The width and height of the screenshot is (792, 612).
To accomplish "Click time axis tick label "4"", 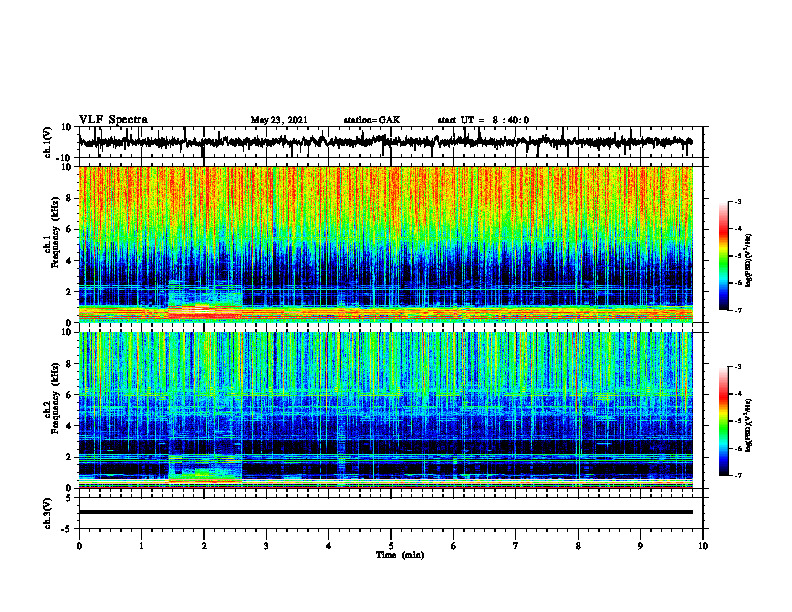I will click(x=329, y=546).
